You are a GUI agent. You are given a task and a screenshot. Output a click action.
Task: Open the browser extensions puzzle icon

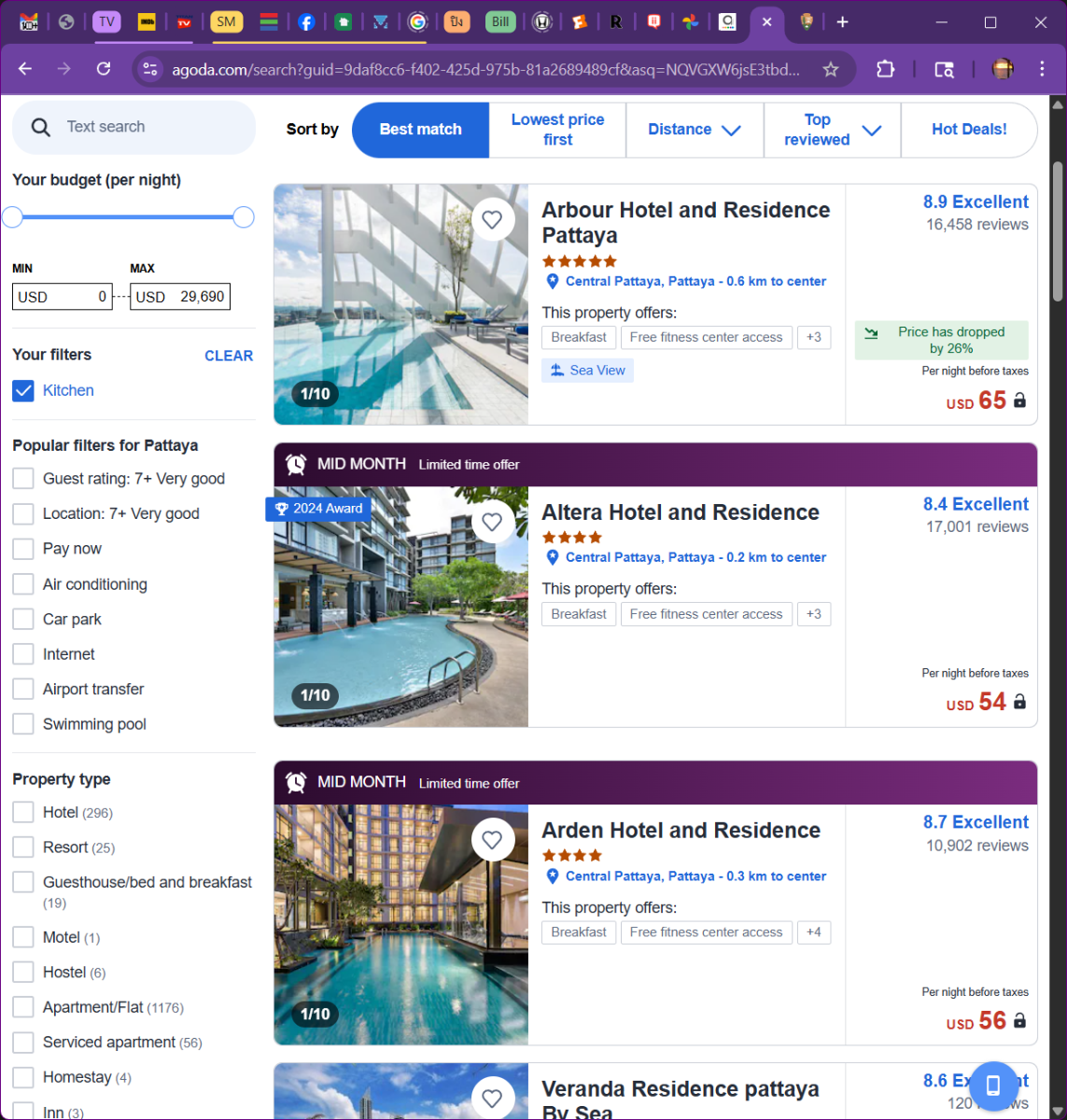pos(884,69)
